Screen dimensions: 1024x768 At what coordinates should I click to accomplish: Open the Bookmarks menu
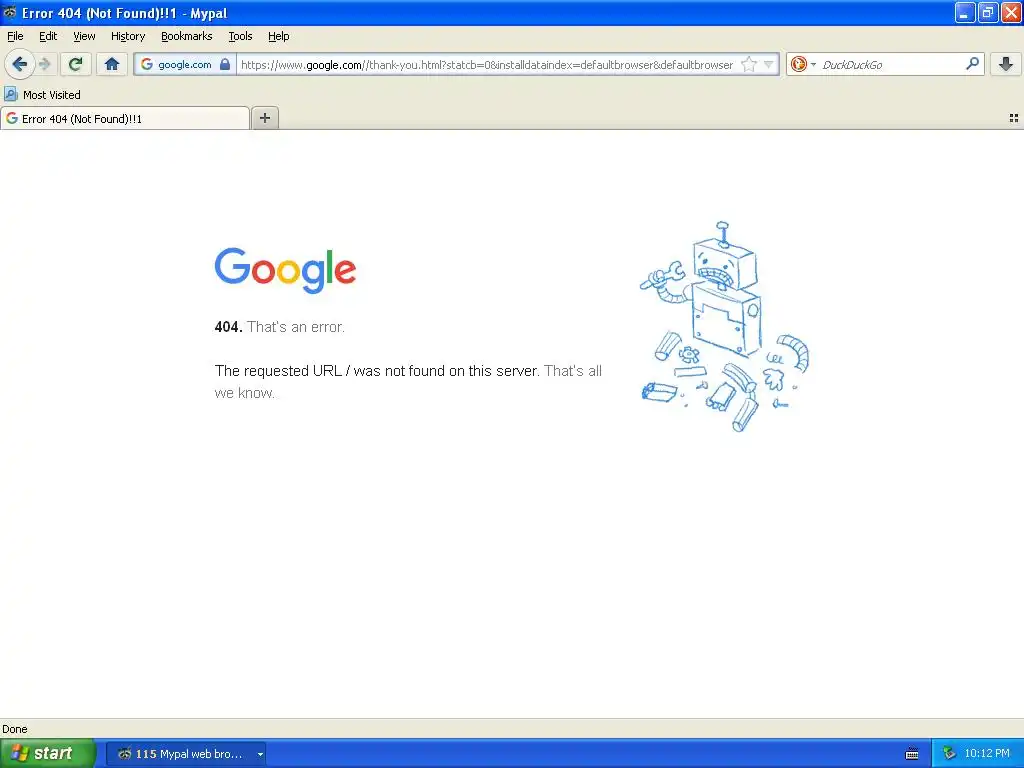point(186,36)
